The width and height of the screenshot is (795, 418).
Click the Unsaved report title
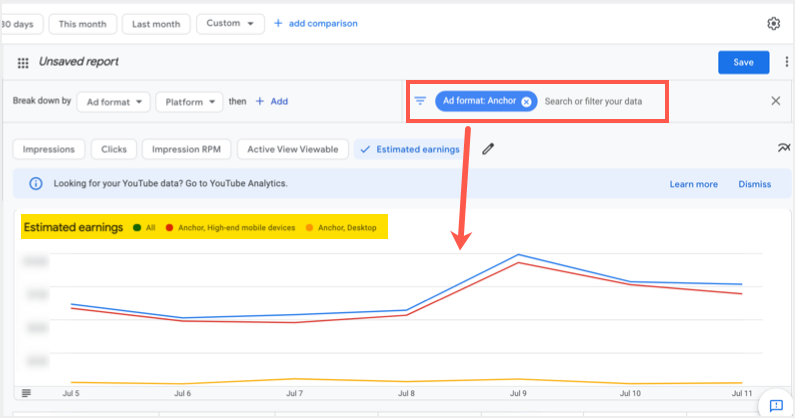(79, 62)
